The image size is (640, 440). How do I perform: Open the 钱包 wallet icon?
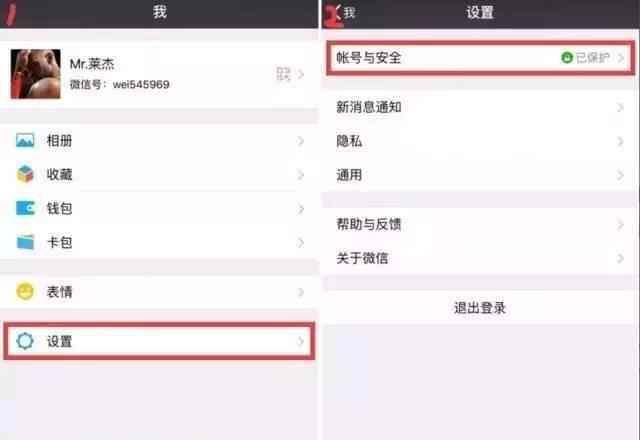tap(25, 208)
